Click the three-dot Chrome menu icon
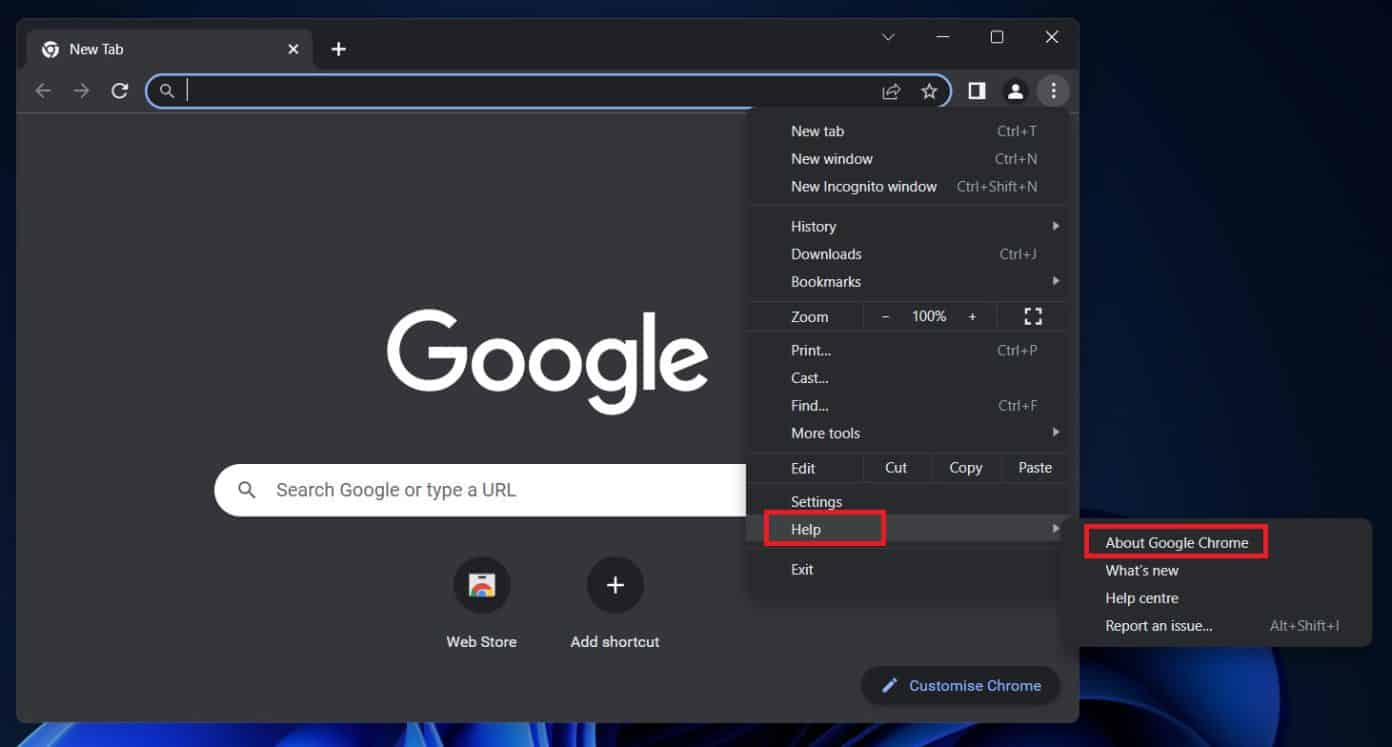This screenshot has width=1392, height=747. point(1053,91)
